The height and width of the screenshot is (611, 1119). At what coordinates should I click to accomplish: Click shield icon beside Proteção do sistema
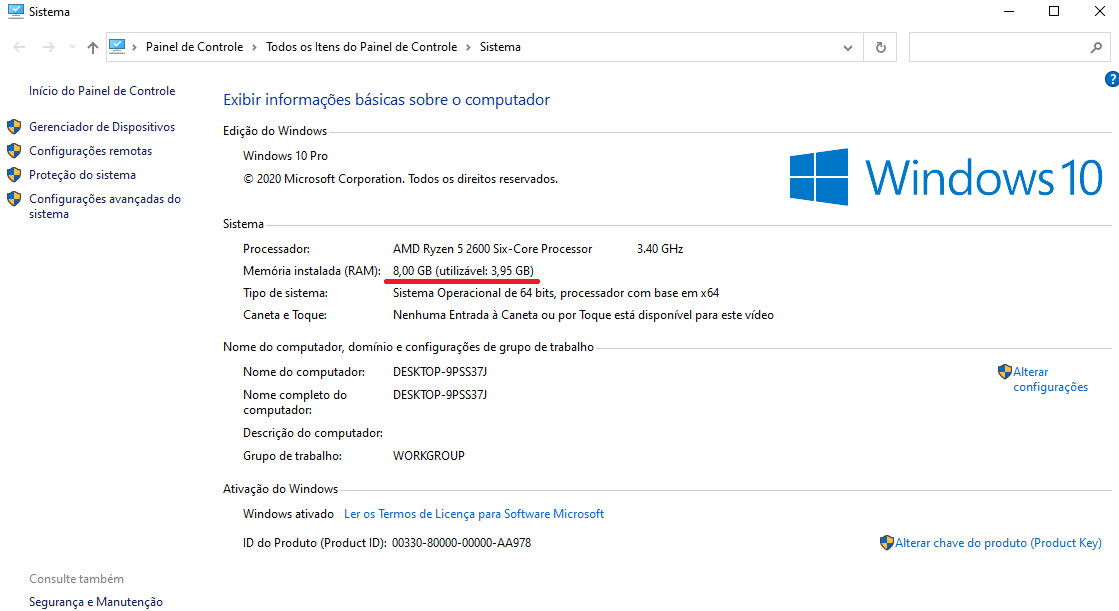pyautogui.click(x=14, y=175)
